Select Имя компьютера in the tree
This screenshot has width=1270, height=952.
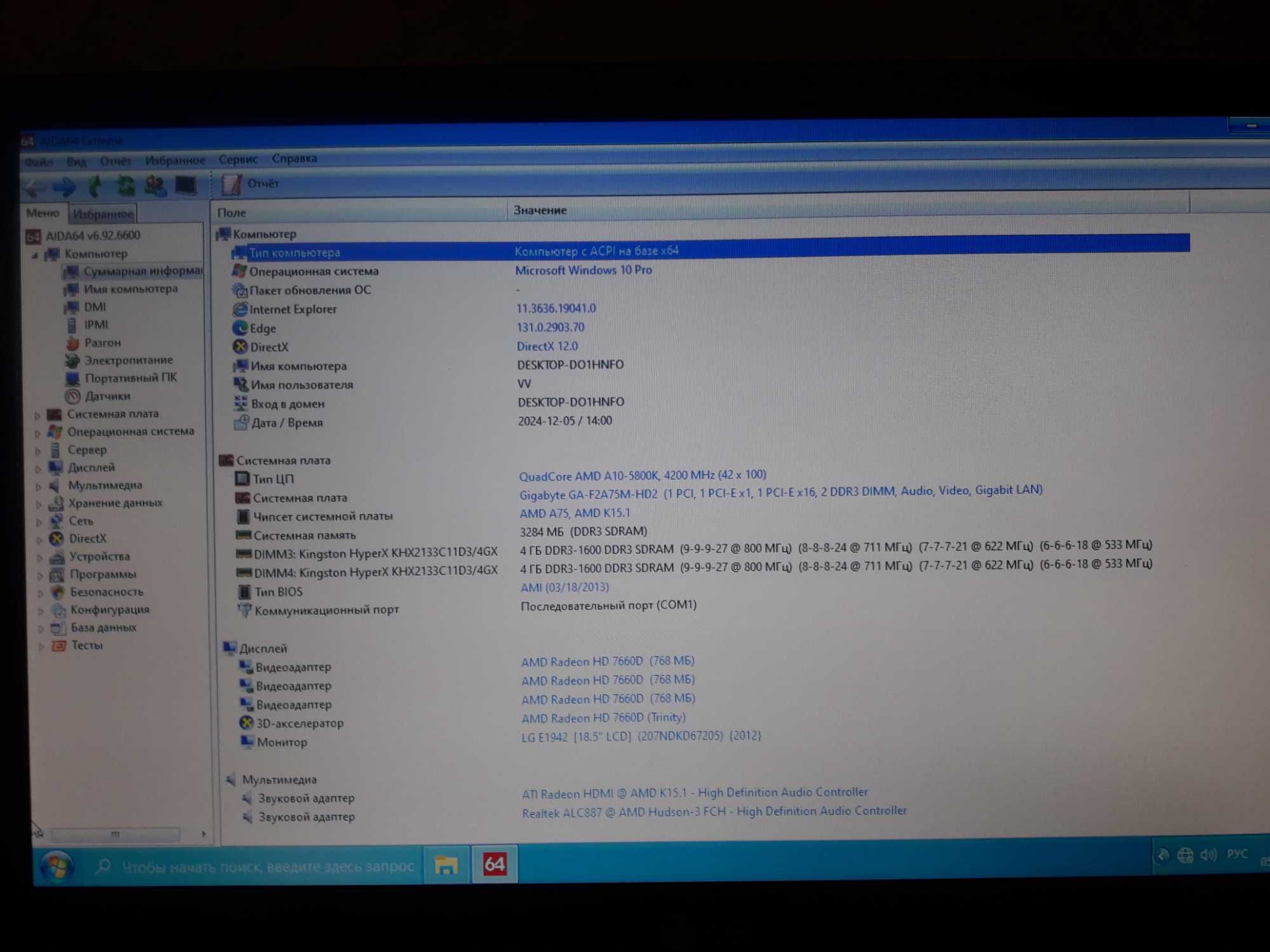pyautogui.click(x=131, y=289)
